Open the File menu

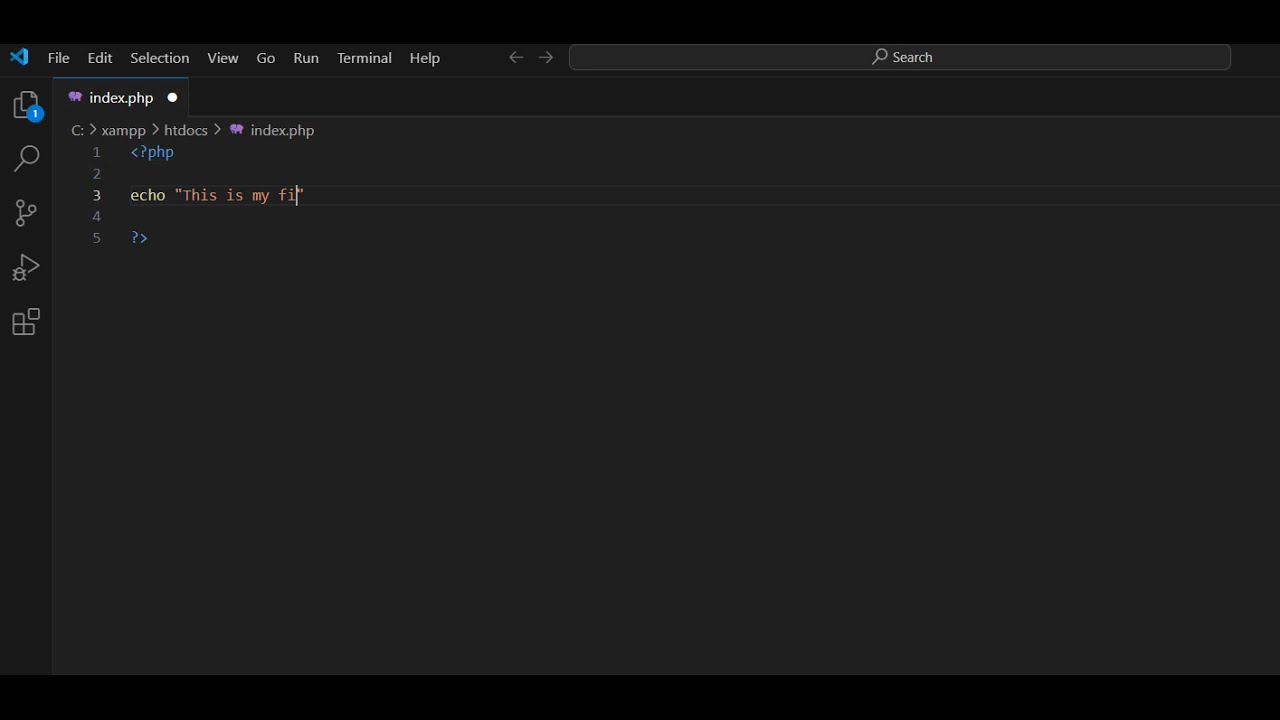point(59,58)
